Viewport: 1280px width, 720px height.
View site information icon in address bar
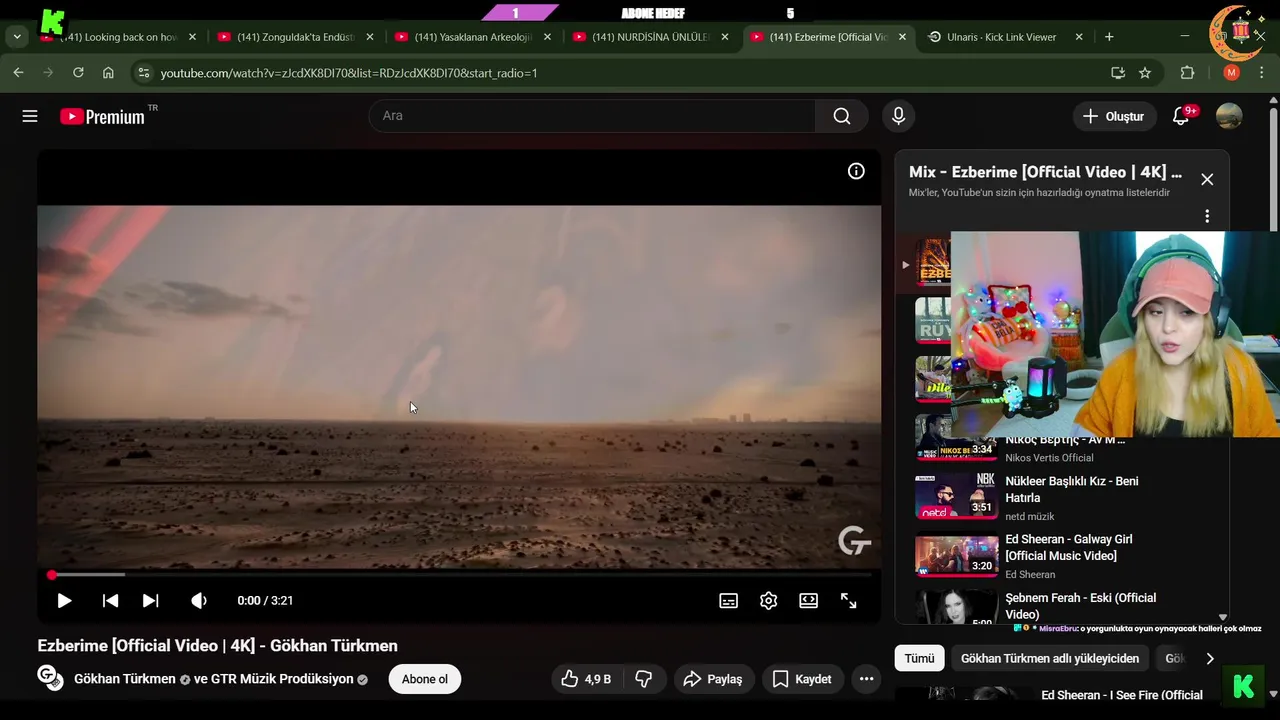(x=143, y=73)
